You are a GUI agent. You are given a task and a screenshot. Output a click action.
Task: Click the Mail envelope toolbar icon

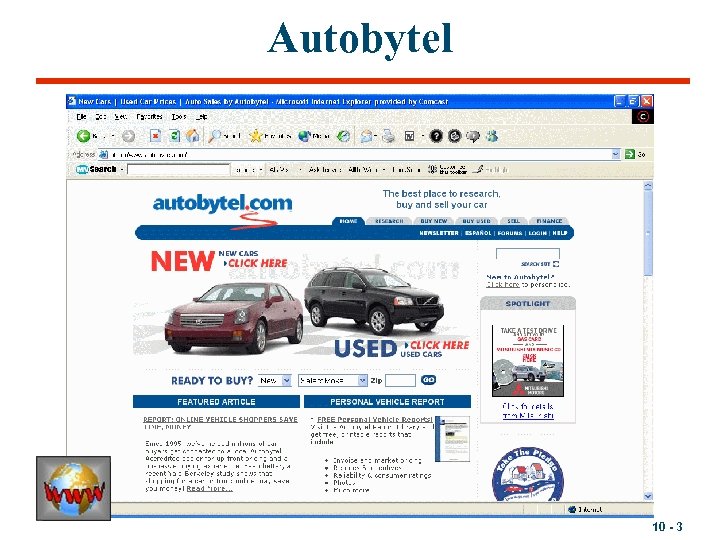(366, 136)
